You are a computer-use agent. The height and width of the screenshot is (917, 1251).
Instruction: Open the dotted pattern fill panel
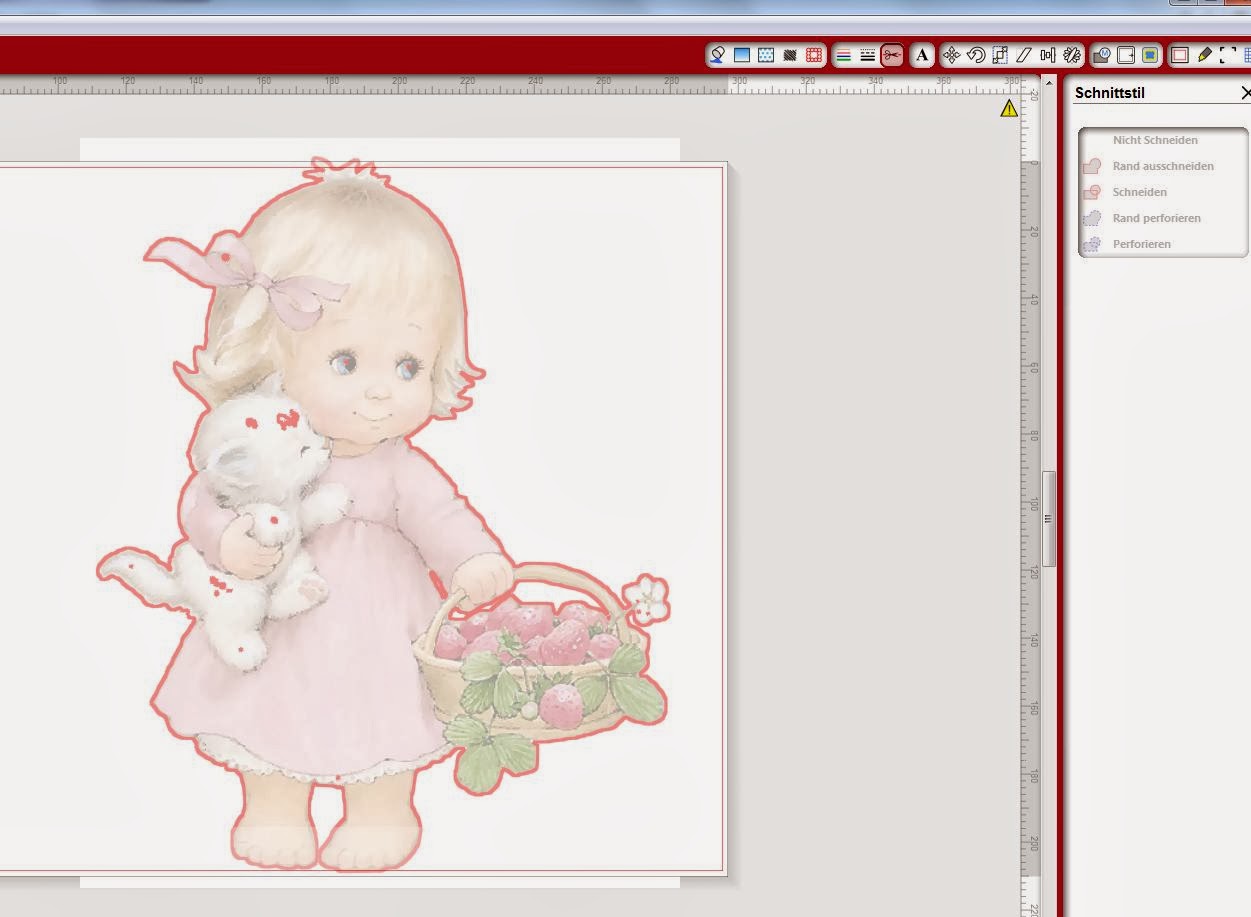tap(766, 55)
